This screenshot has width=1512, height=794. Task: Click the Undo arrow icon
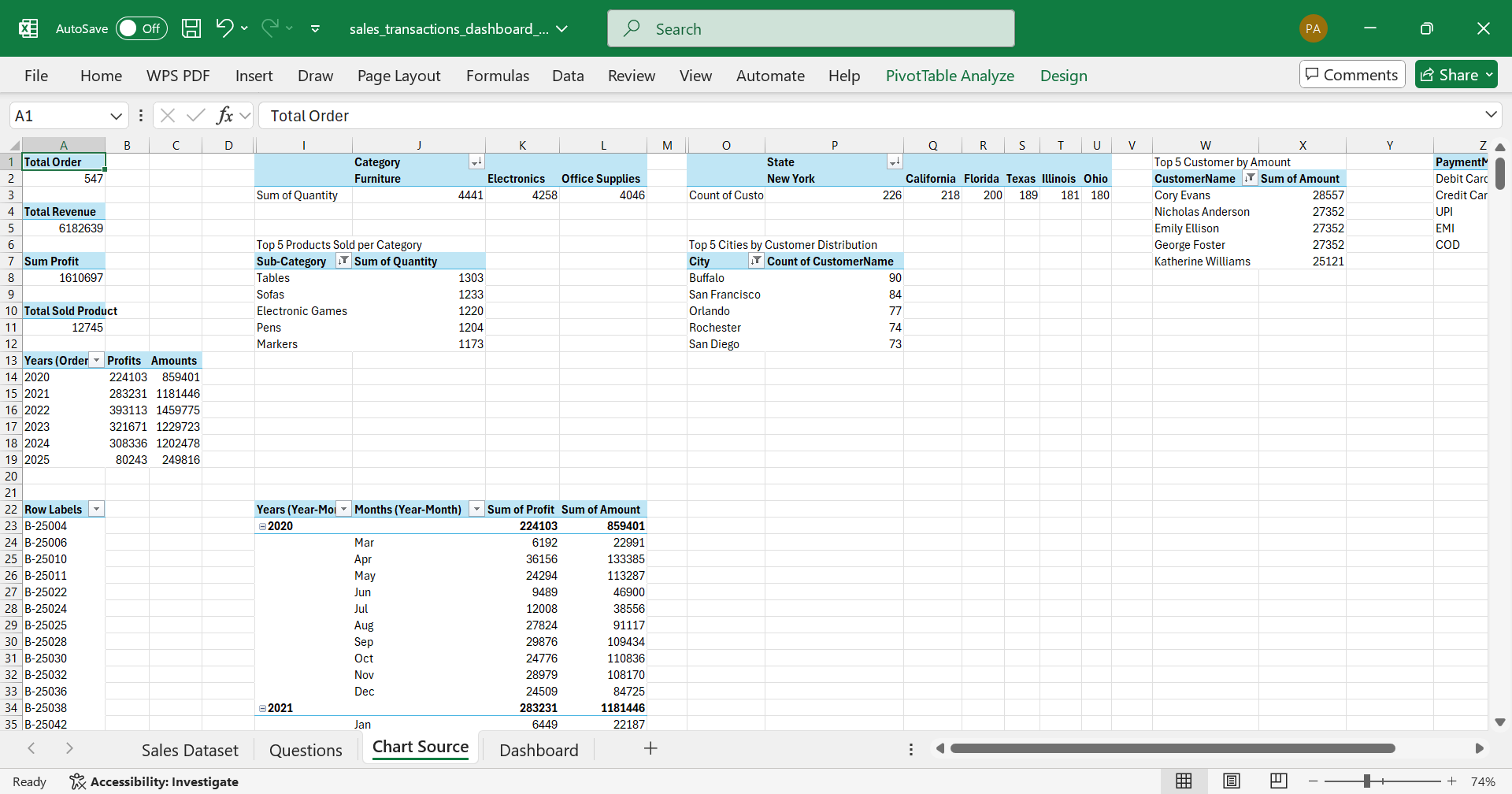click(x=224, y=28)
